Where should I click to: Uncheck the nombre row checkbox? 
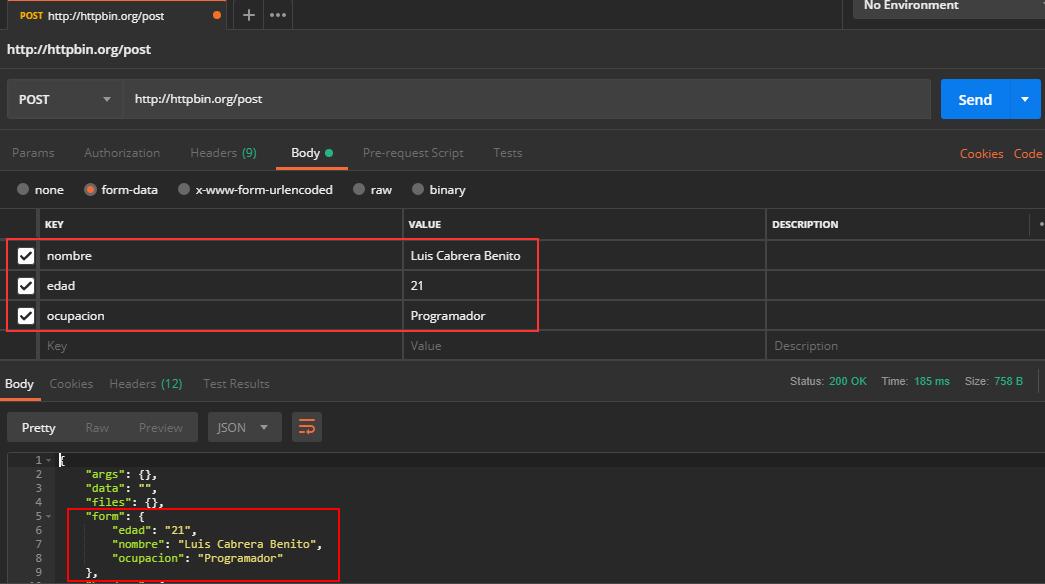26,256
